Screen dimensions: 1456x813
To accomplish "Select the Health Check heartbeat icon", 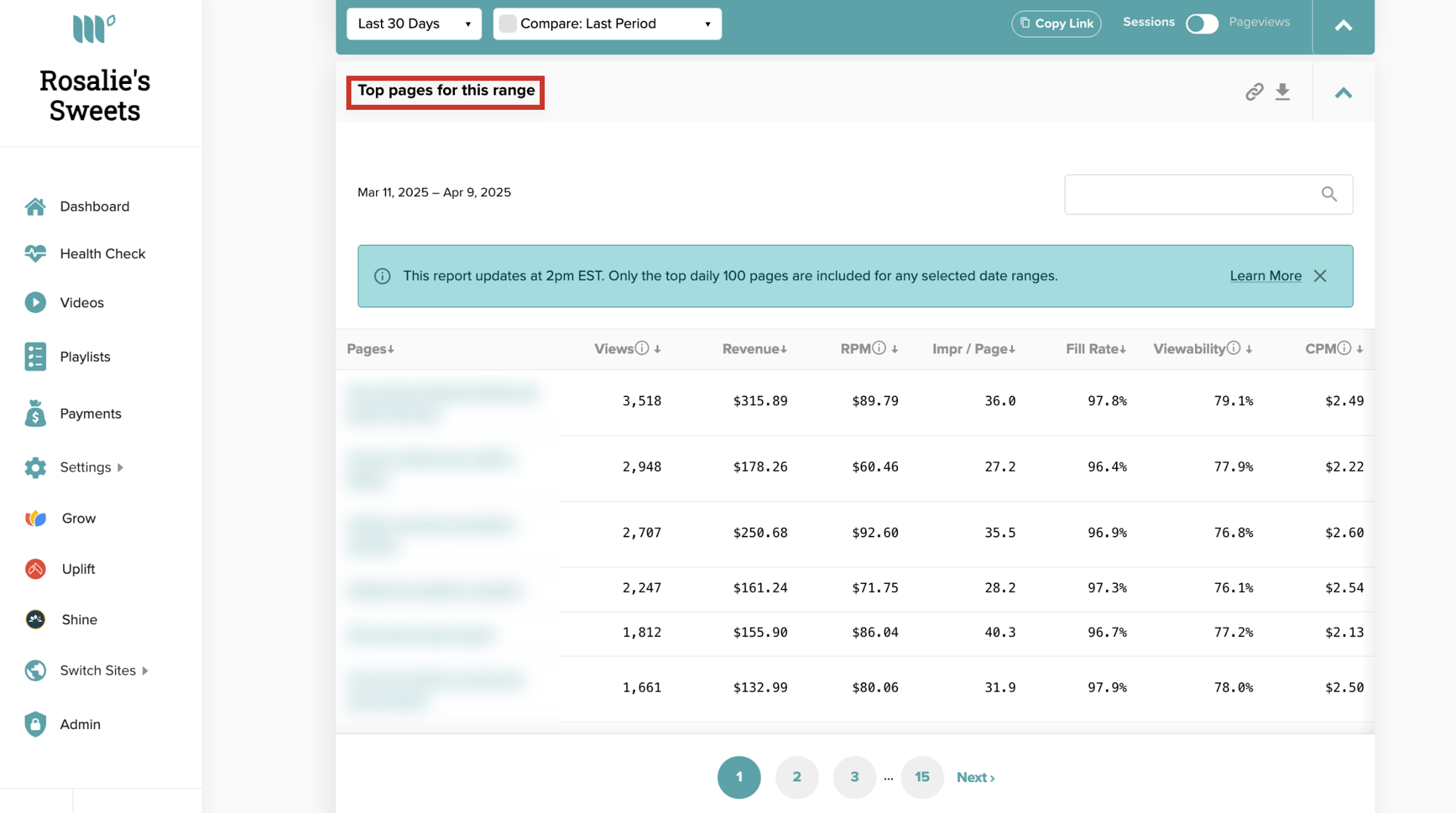I will 35,253.
